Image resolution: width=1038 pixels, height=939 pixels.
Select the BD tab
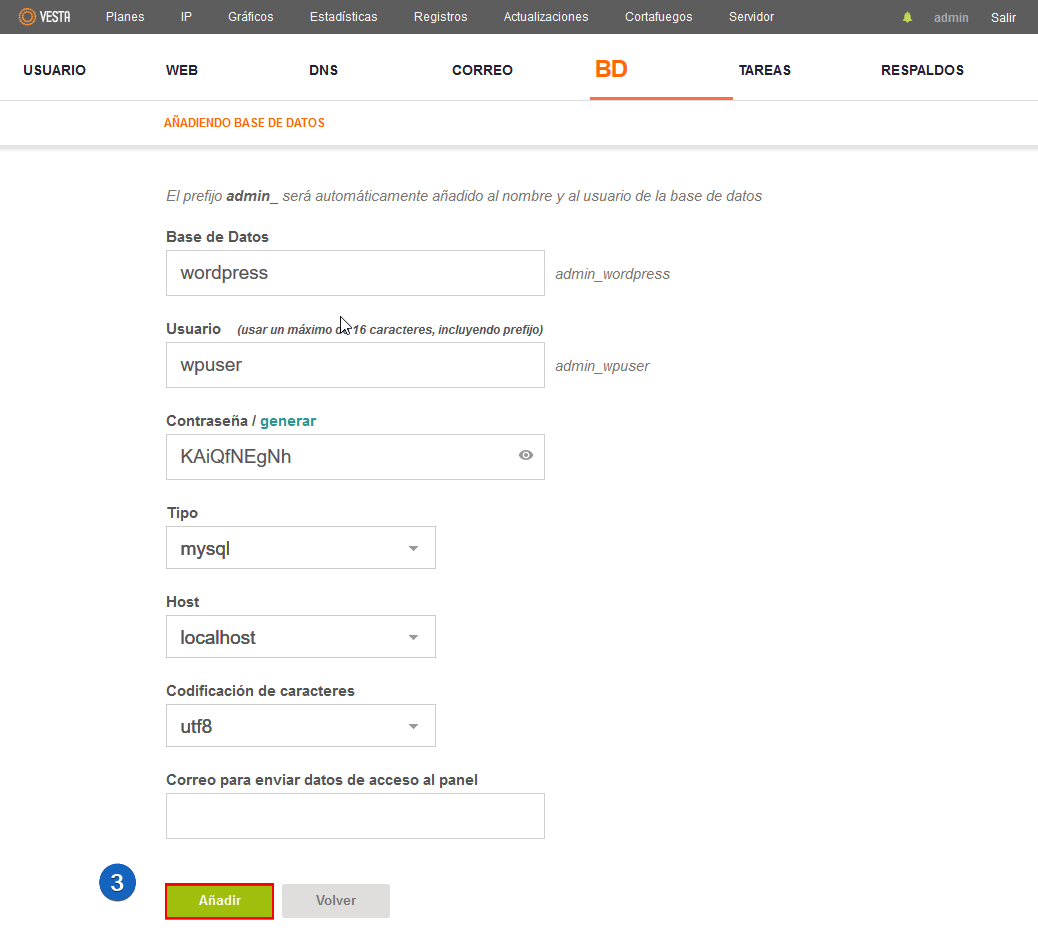pyautogui.click(x=611, y=69)
